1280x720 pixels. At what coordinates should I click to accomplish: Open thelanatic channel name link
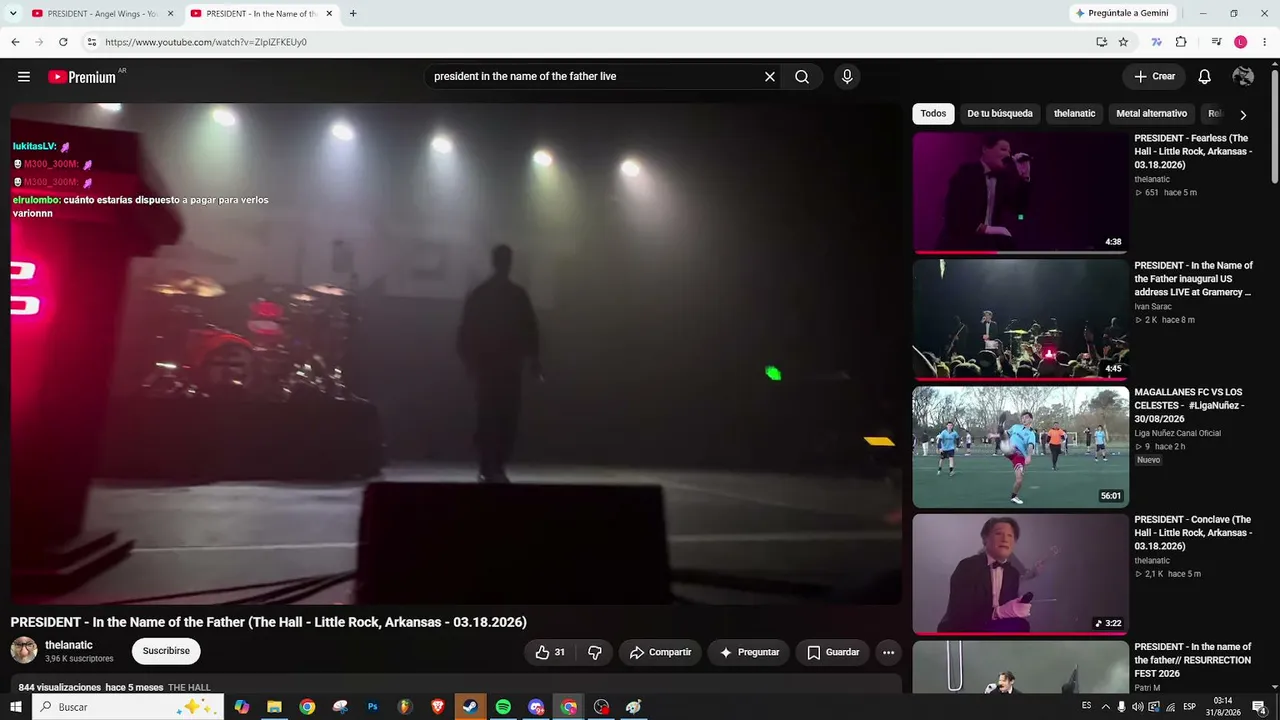tap(69, 645)
